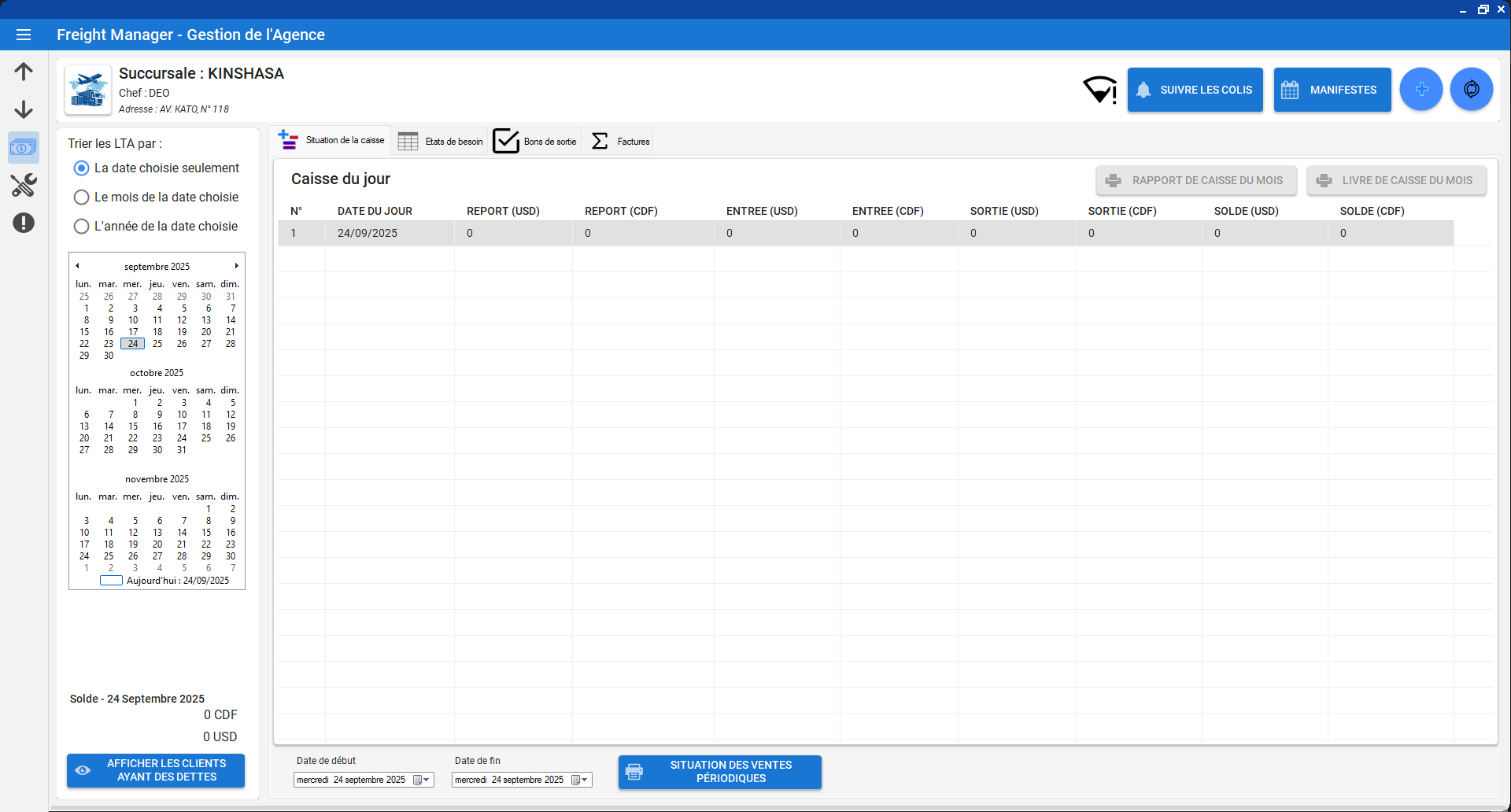This screenshot has width=1511, height=812.
Task: Select 'L'année de la date choisie'
Action: pos(82,227)
